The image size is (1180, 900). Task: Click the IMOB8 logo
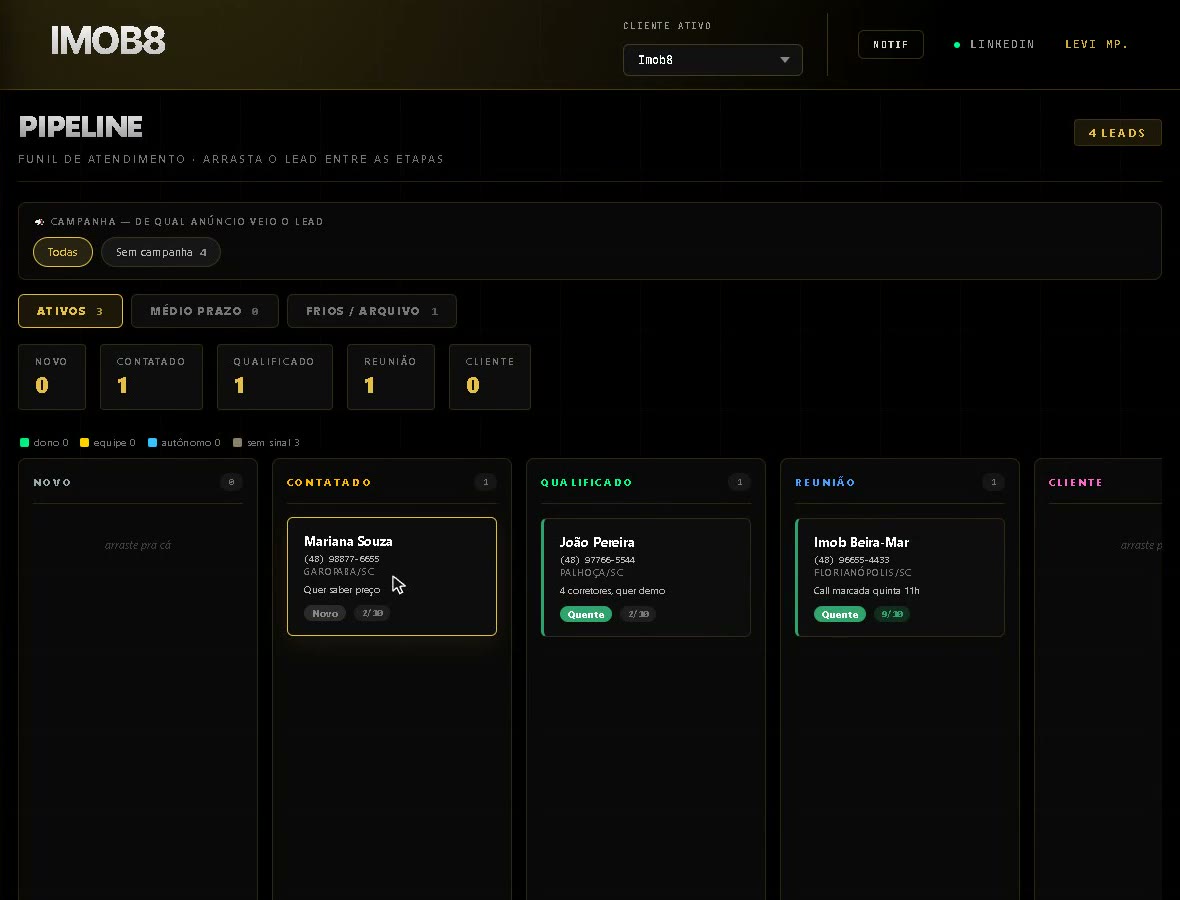coord(108,41)
